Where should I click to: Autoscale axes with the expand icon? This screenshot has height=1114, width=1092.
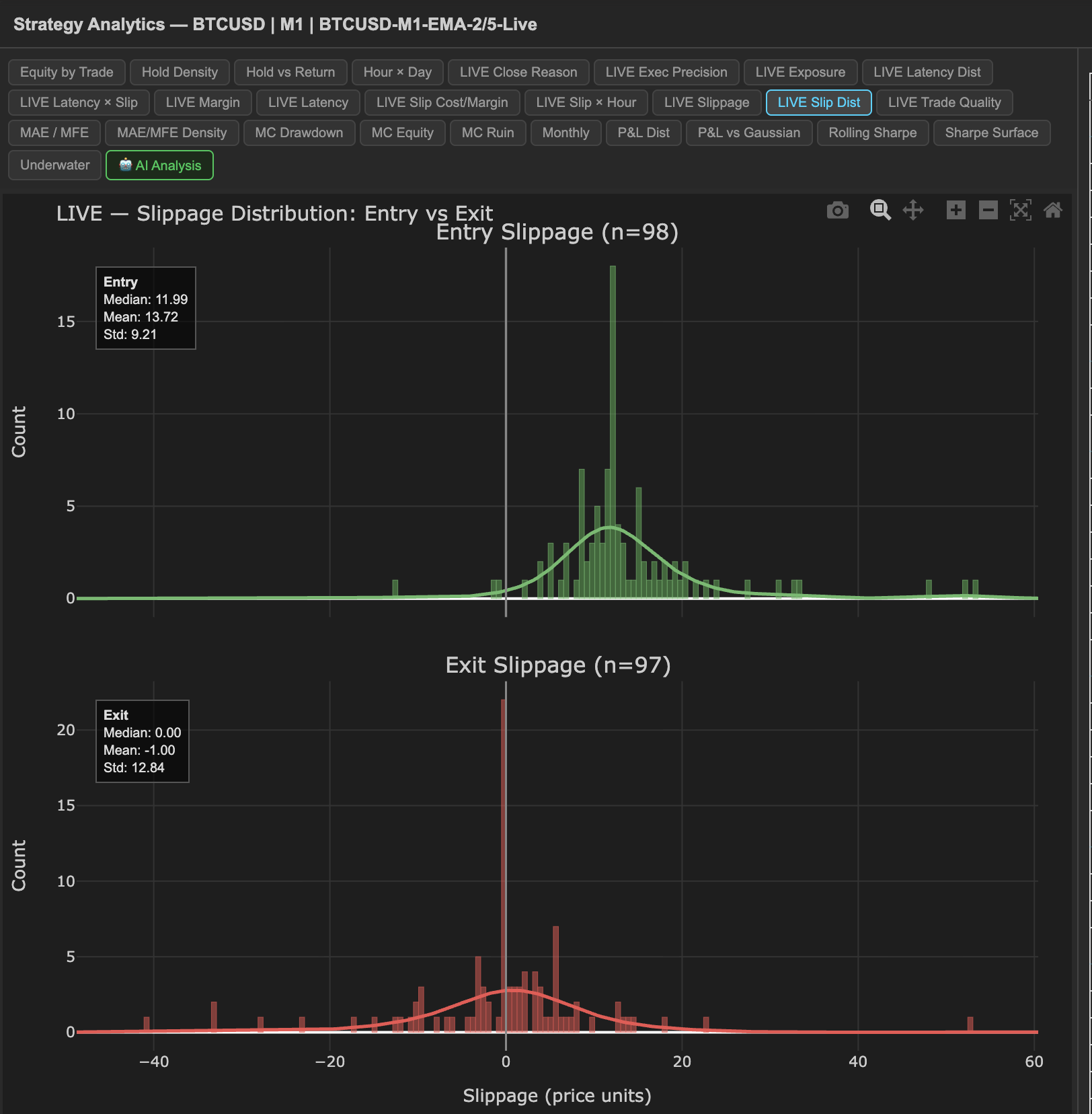coord(1021,211)
